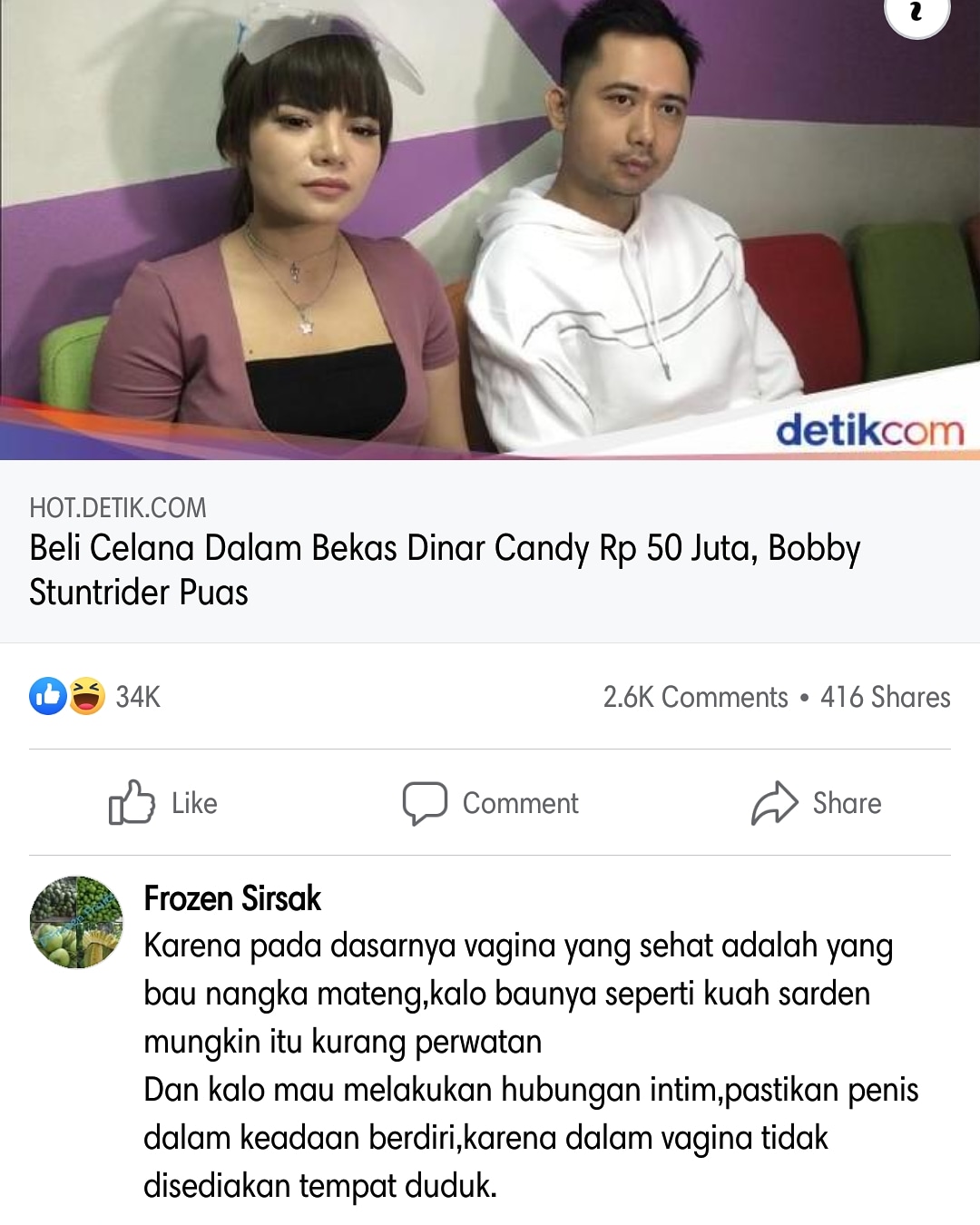This screenshot has height=1225, width=980.
Task: Click the share arrow icon
Action: click(774, 802)
